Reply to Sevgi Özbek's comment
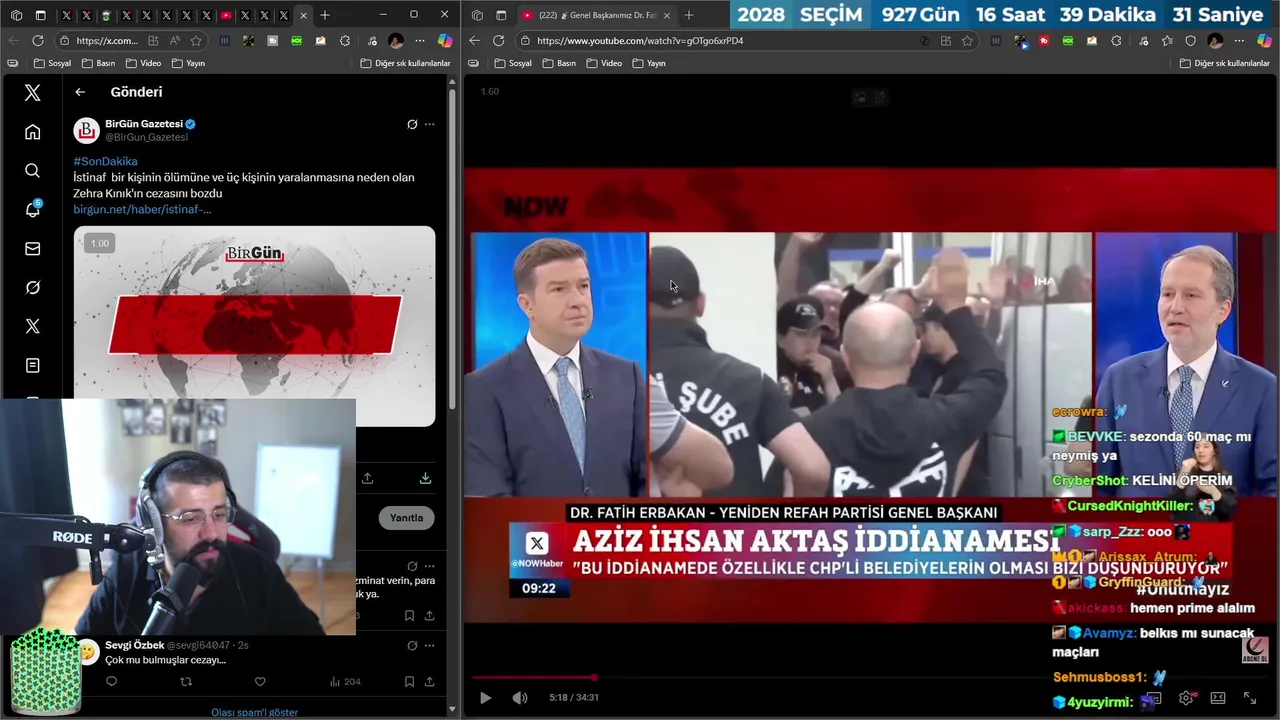1280x720 pixels. pyautogui.click(x=111, y=681)
